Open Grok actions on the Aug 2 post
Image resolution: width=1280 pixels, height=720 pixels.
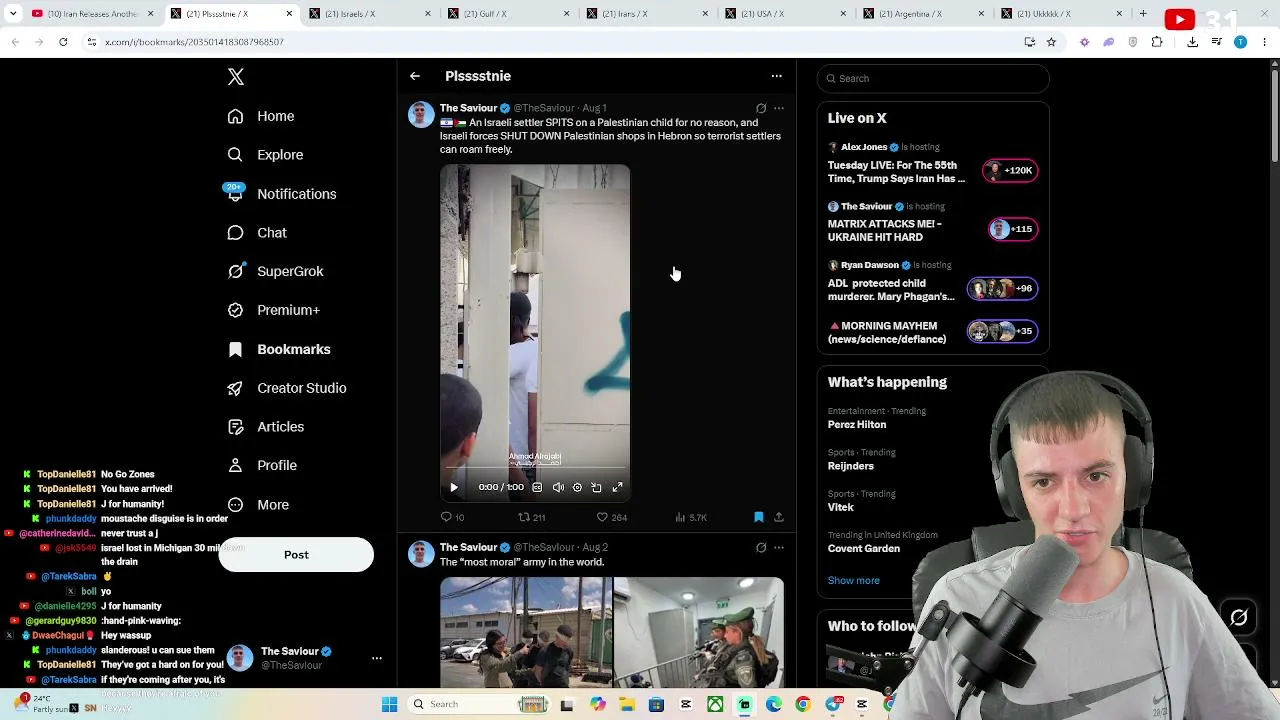coord(761,548)
